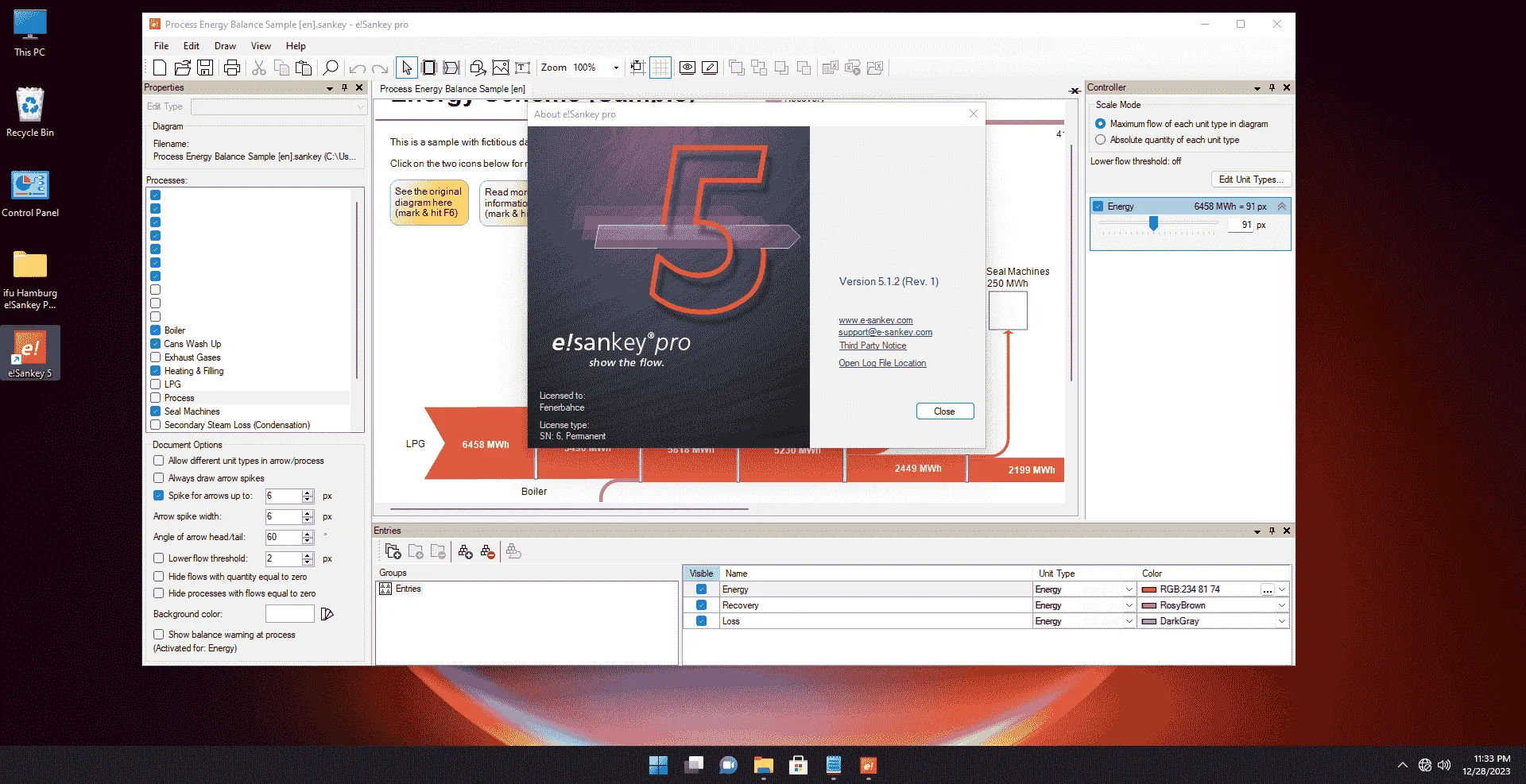Click the eye preview toolbar icon
The image size is (1526, 784).
687,68
